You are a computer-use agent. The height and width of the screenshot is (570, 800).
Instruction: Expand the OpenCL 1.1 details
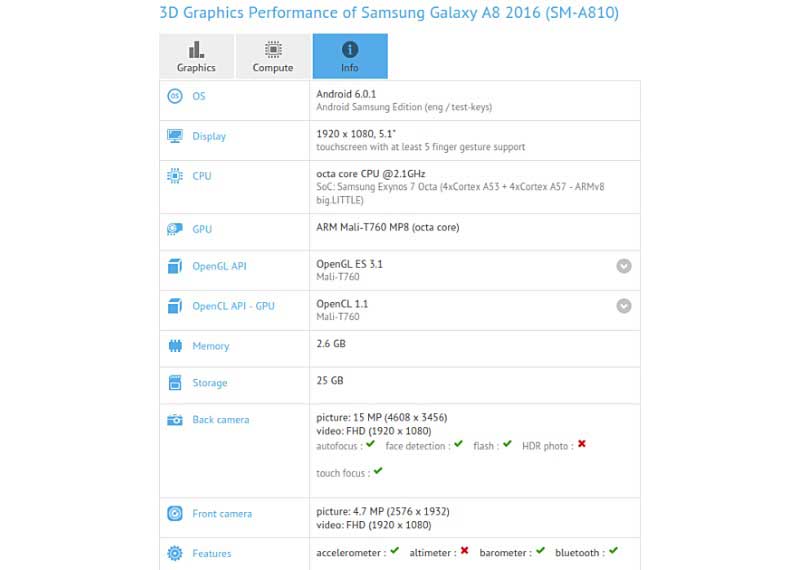point(623,306)
